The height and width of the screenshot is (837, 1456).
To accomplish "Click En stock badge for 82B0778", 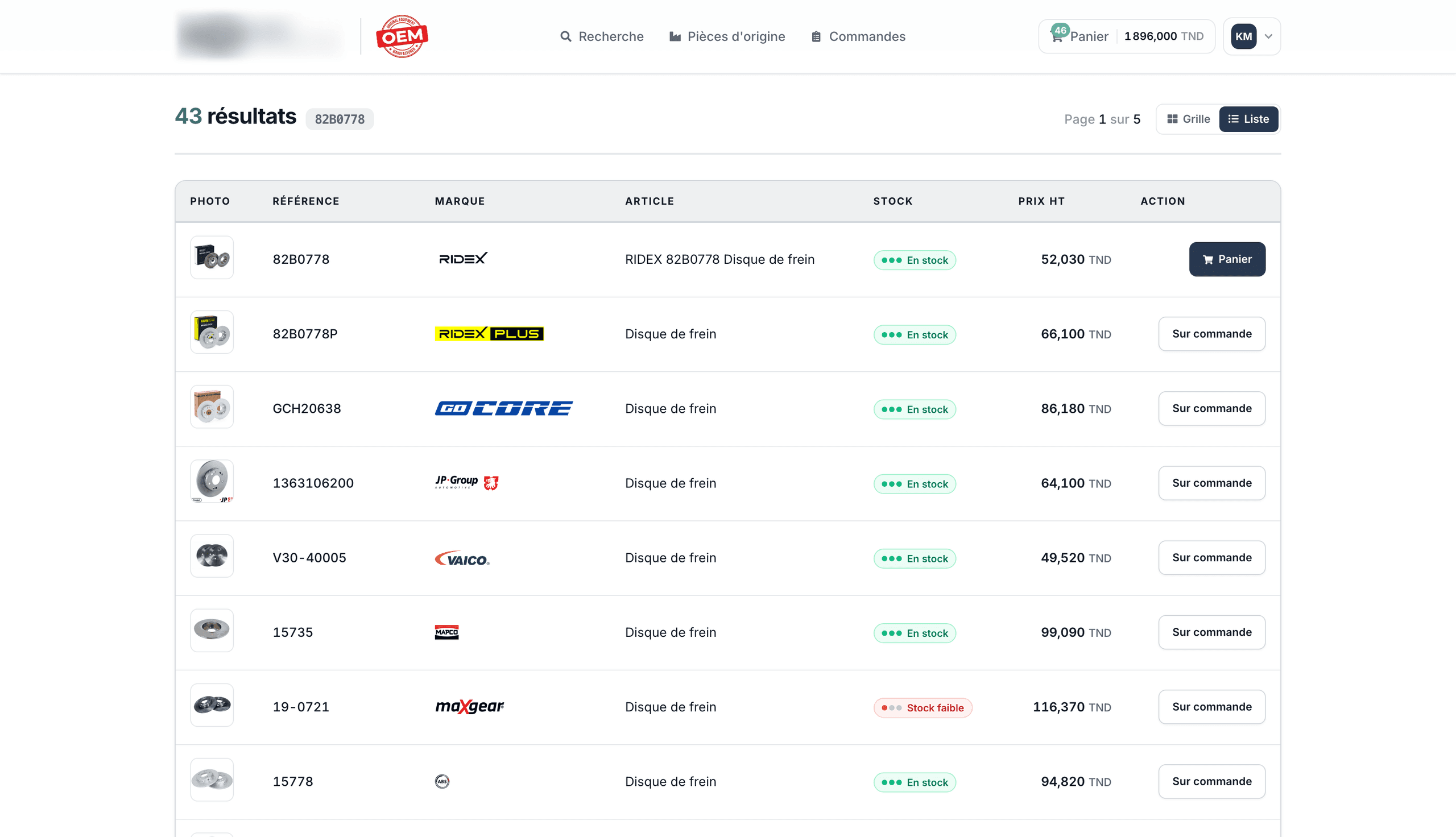I will [915, 260].
